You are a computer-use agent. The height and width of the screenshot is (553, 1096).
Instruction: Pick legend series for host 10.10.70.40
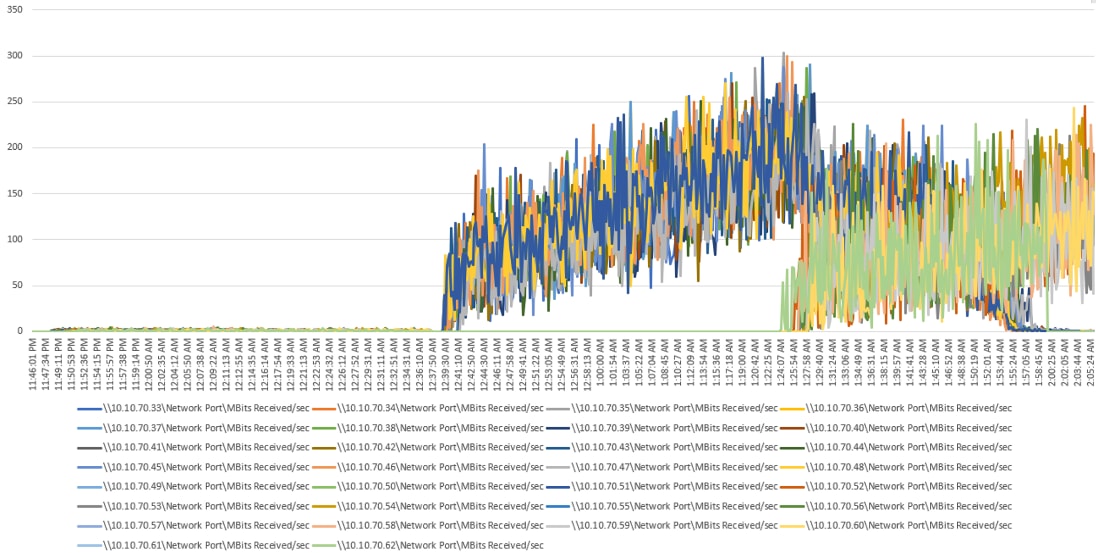point(897,427)
